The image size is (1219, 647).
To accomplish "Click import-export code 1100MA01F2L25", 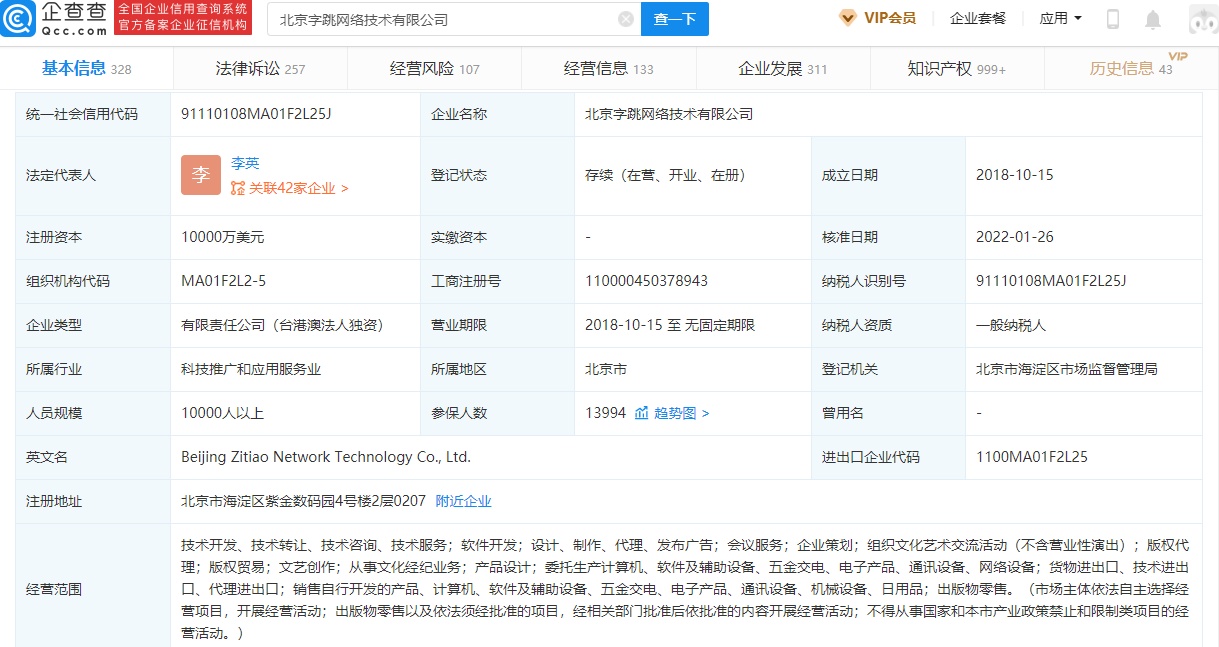I will 1031,457.
